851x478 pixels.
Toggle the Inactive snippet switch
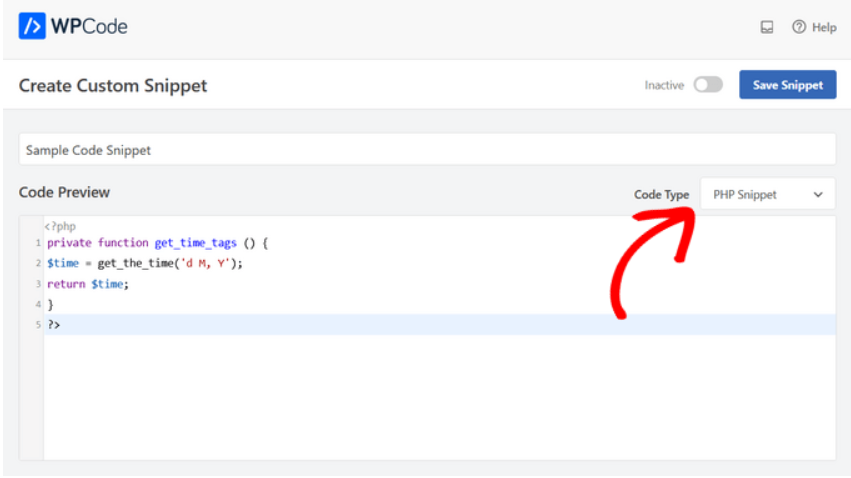coord(708,85)
